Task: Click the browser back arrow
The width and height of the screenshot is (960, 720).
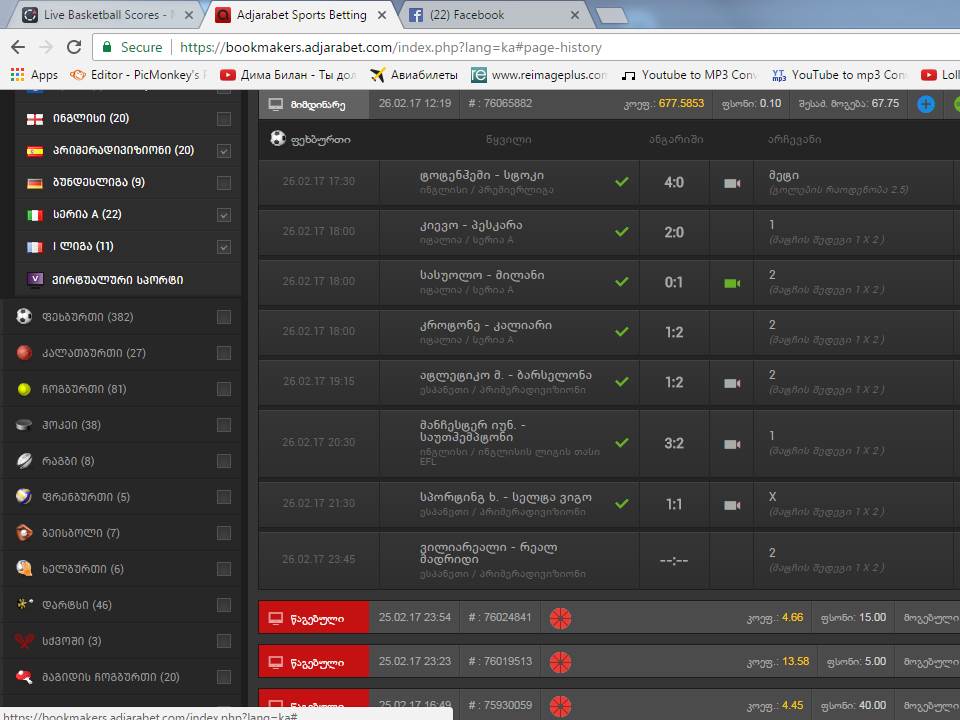Action: click(18, 47)
